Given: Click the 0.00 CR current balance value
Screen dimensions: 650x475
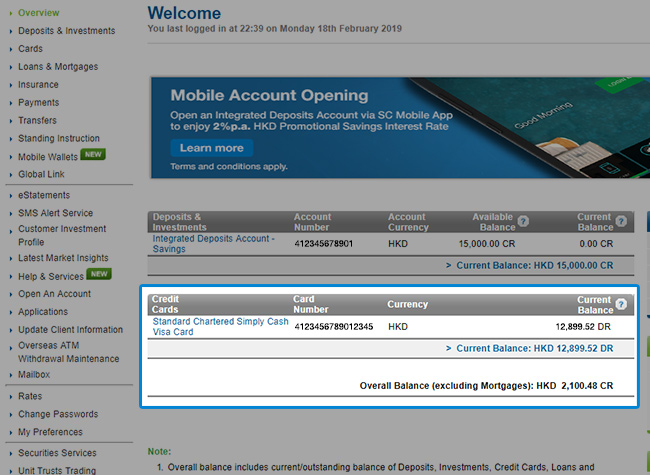Looking at the screenshot, I should tap(596, 244).
